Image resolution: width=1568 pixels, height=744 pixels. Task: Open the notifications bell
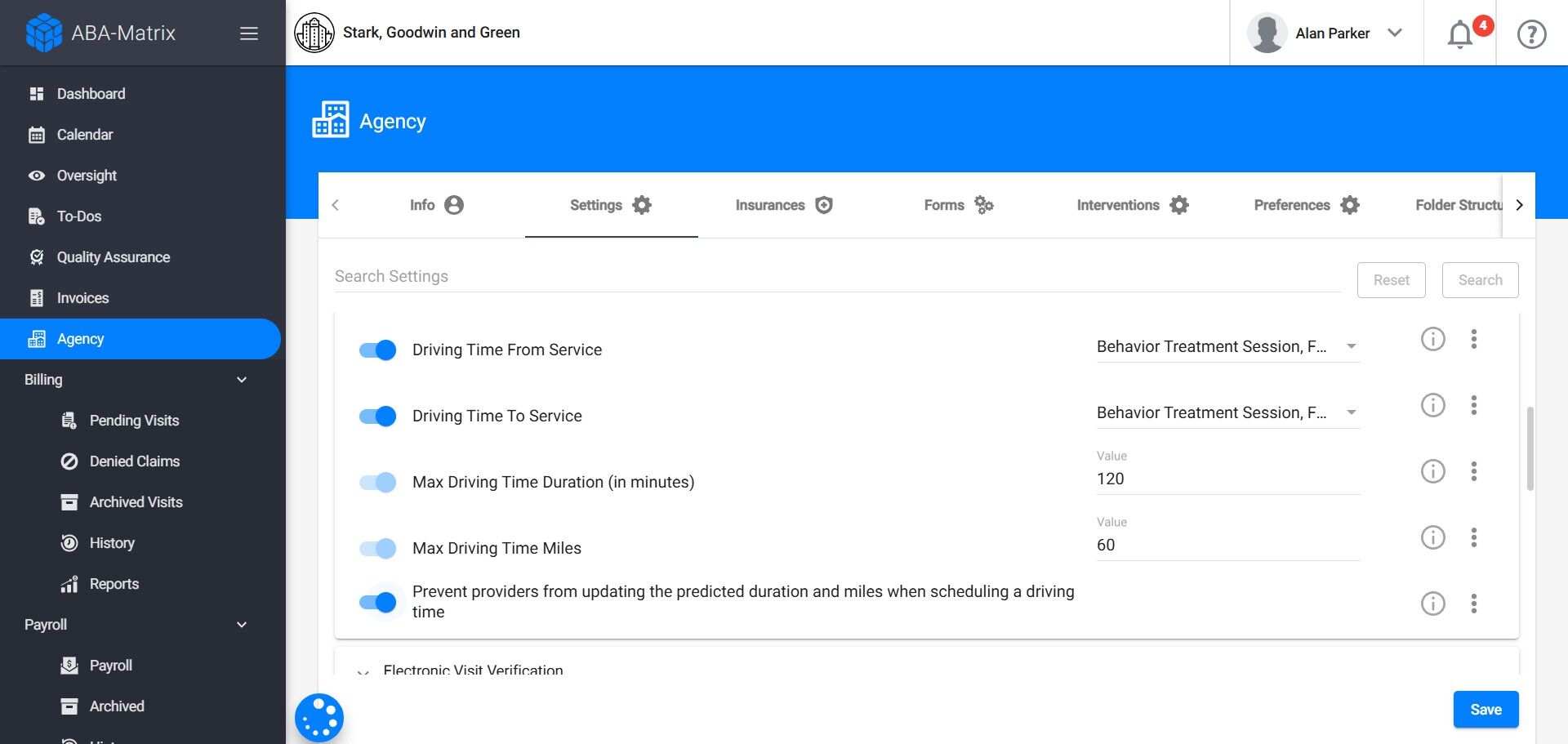click(x=1460, y=34)
